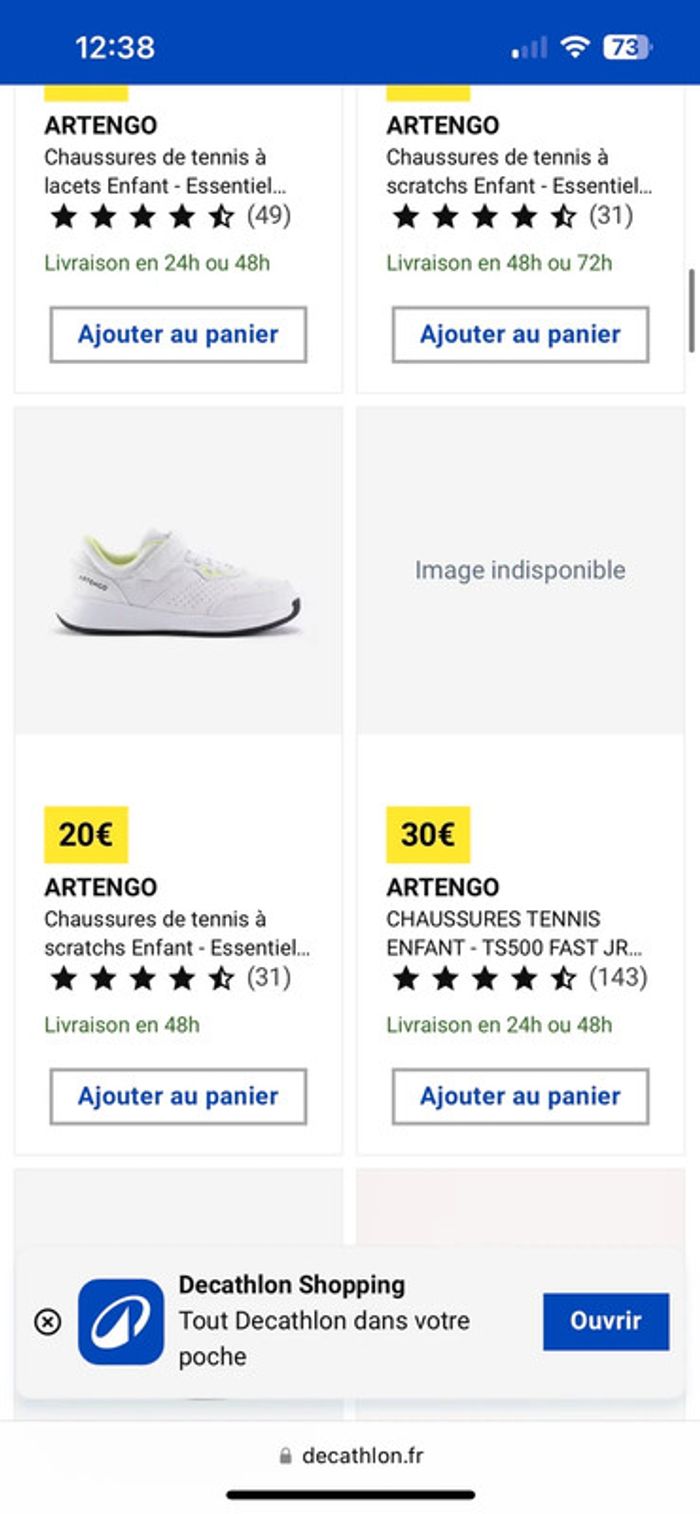The image size is (700, 1514).
Task: Open the 'Image indisponible' product placeholder
Action: tap(520, 570)
